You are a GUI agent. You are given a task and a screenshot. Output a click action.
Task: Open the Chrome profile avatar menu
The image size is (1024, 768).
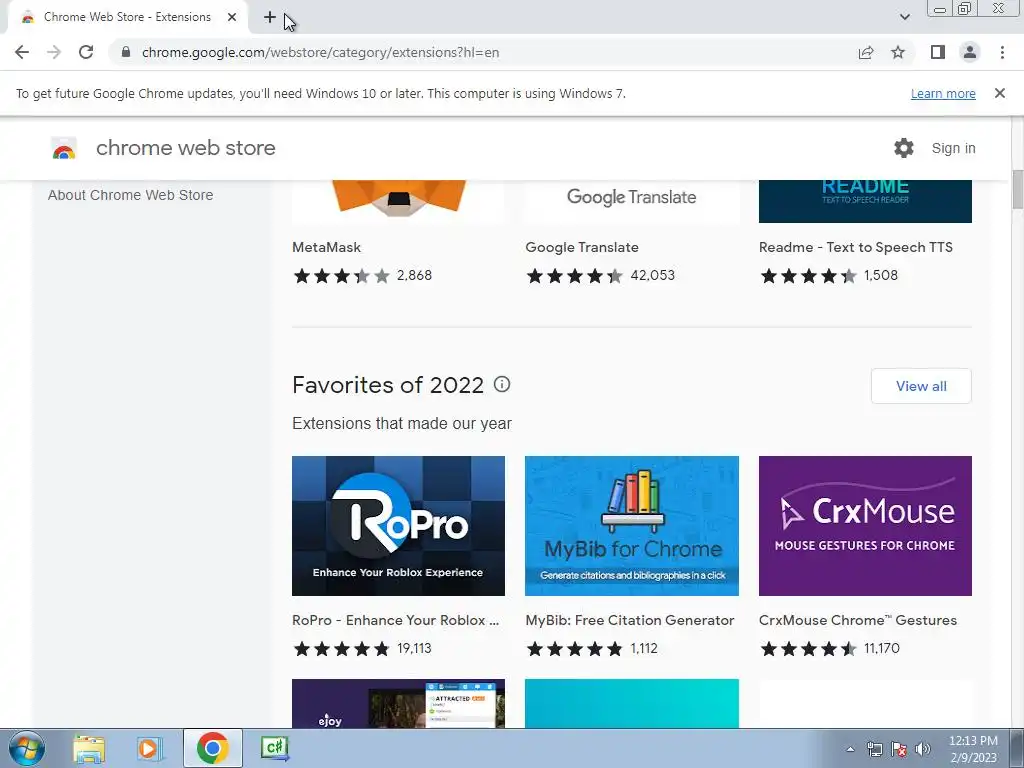pos(970,52)
